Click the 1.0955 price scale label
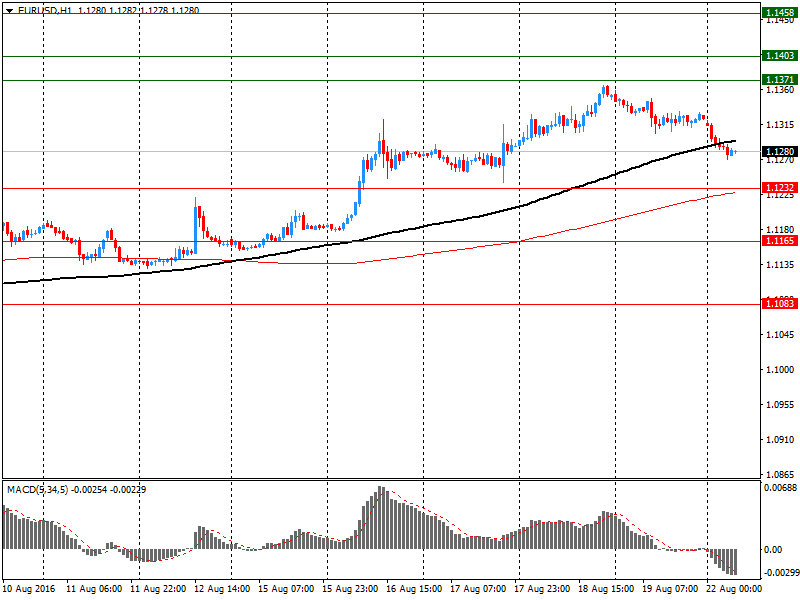The height and width of the screenshot is (600, 800). pos(780,405)
